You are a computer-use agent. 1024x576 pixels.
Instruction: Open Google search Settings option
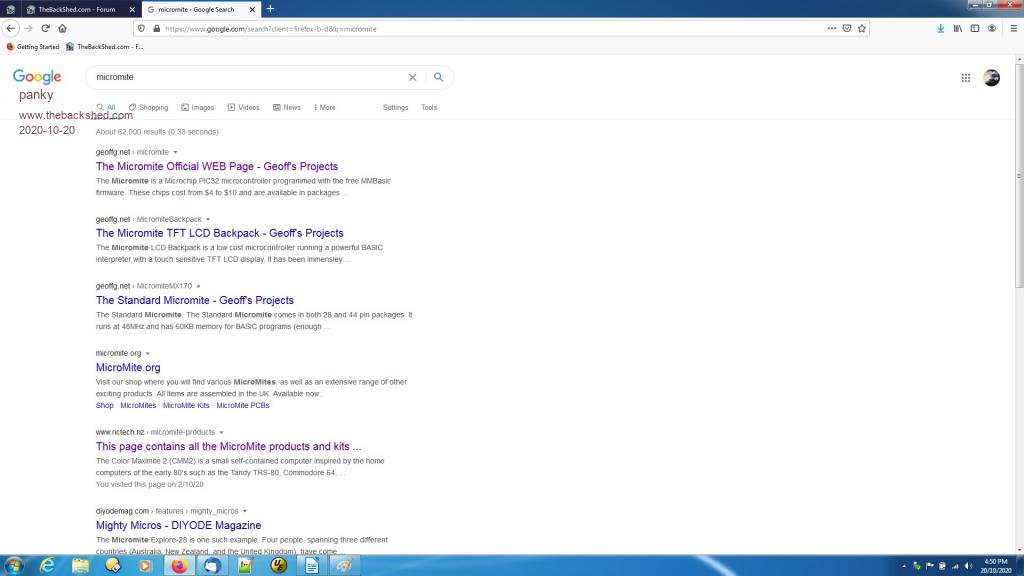click(395, 107)
